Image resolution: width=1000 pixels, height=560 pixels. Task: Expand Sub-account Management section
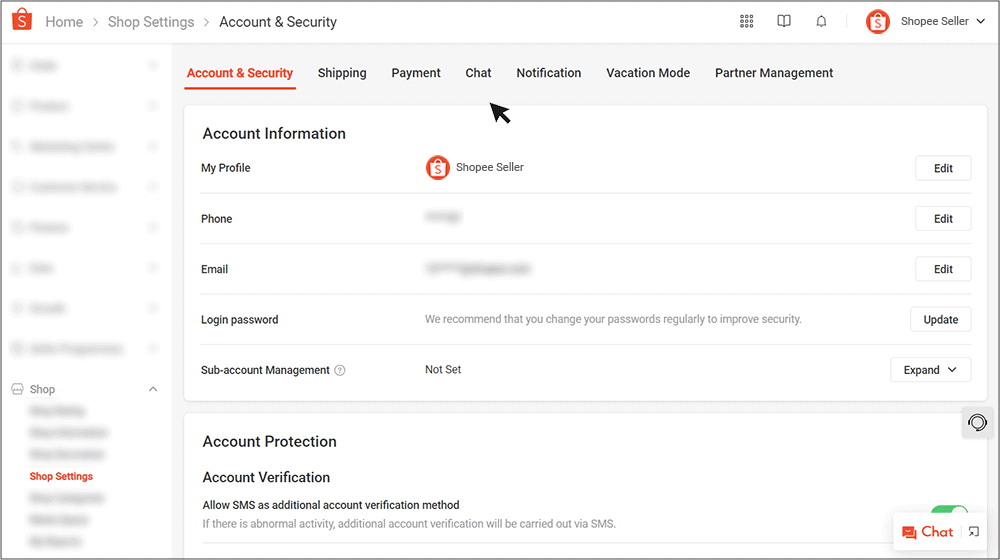click(x=930, y=370)
